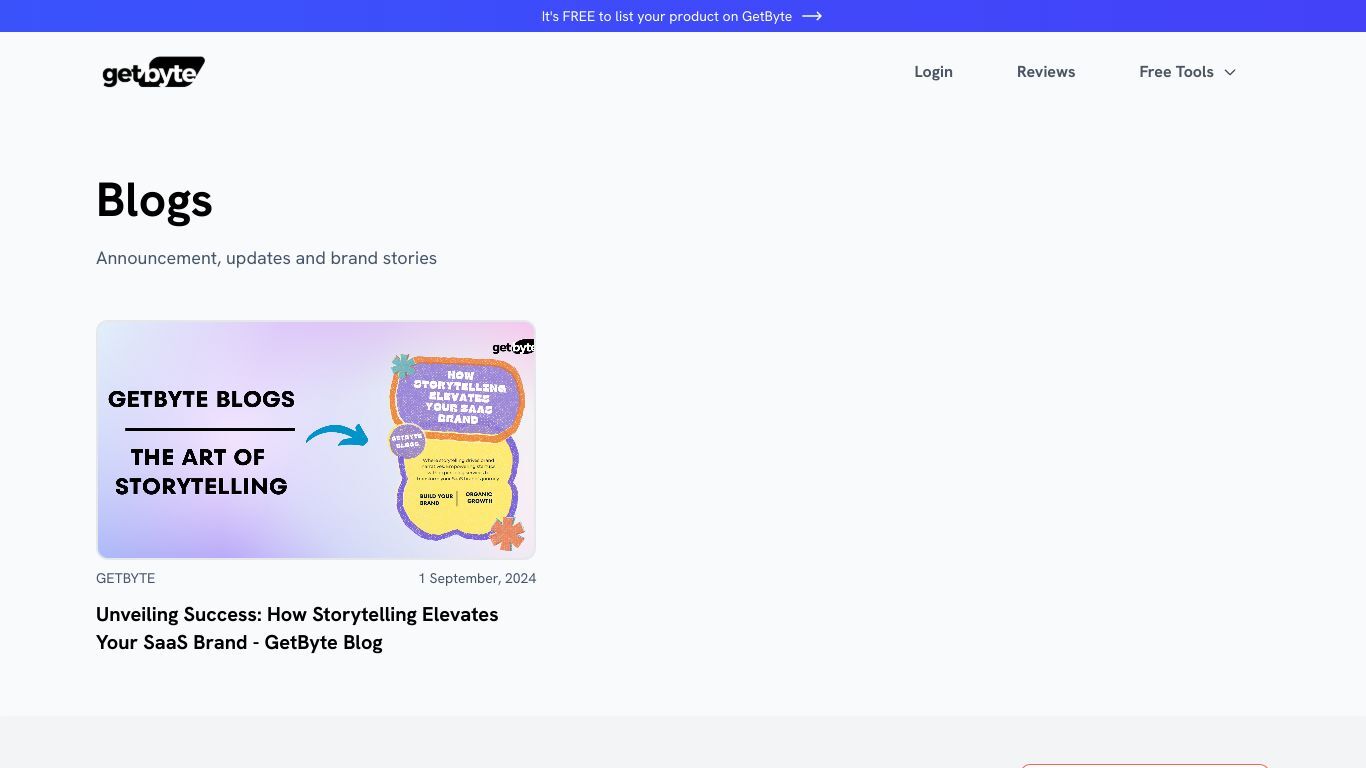Viewport: 1366px width, 768px height.
Task: Open the Login page
Action: click(x=933, y=72)
